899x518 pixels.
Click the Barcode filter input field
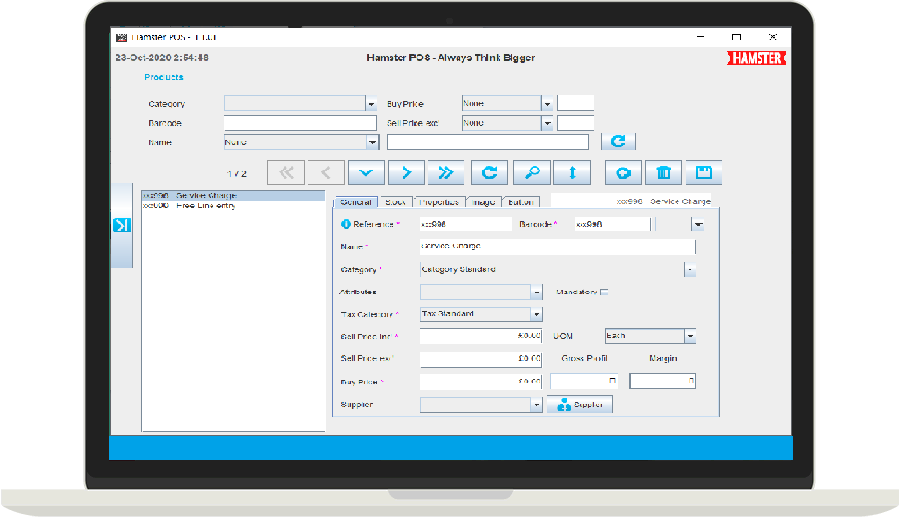[300, 123]
